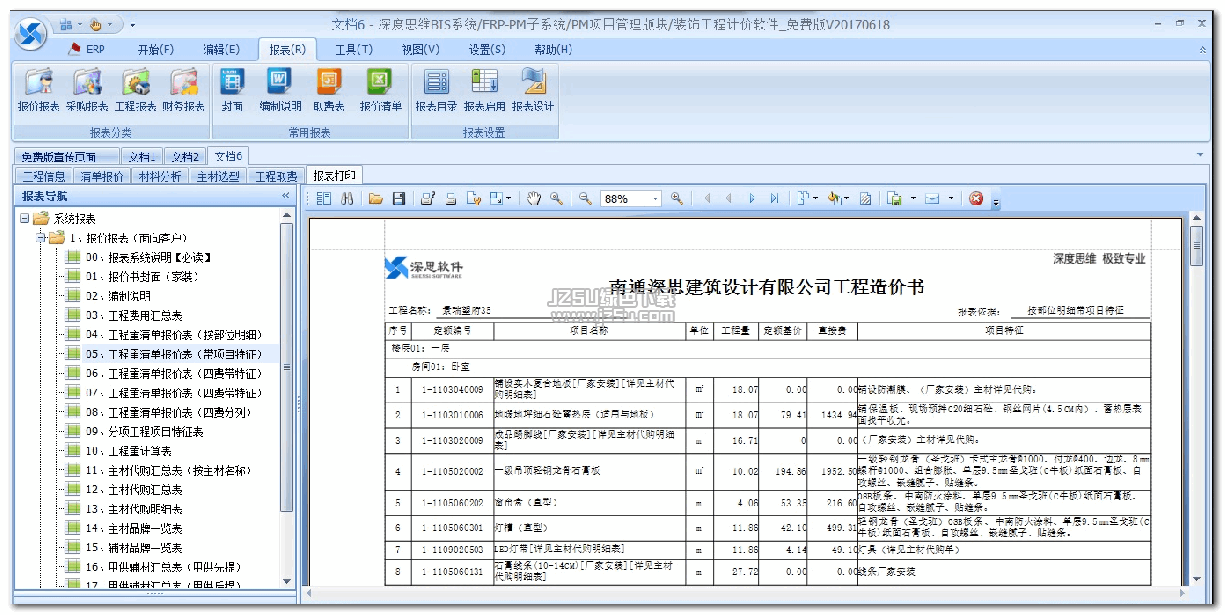Switch to the 主材选型 tab
Screen dimensions: 1225x615
pyautogui.click(x=218, y=176)
